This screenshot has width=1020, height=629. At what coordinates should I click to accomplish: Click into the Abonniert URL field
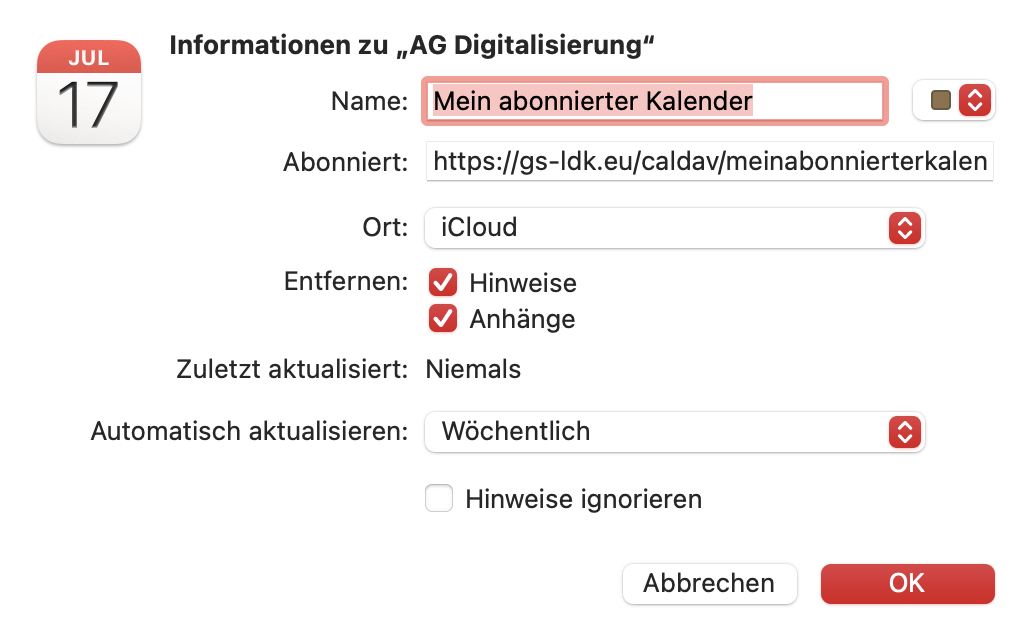coord(709,160)
